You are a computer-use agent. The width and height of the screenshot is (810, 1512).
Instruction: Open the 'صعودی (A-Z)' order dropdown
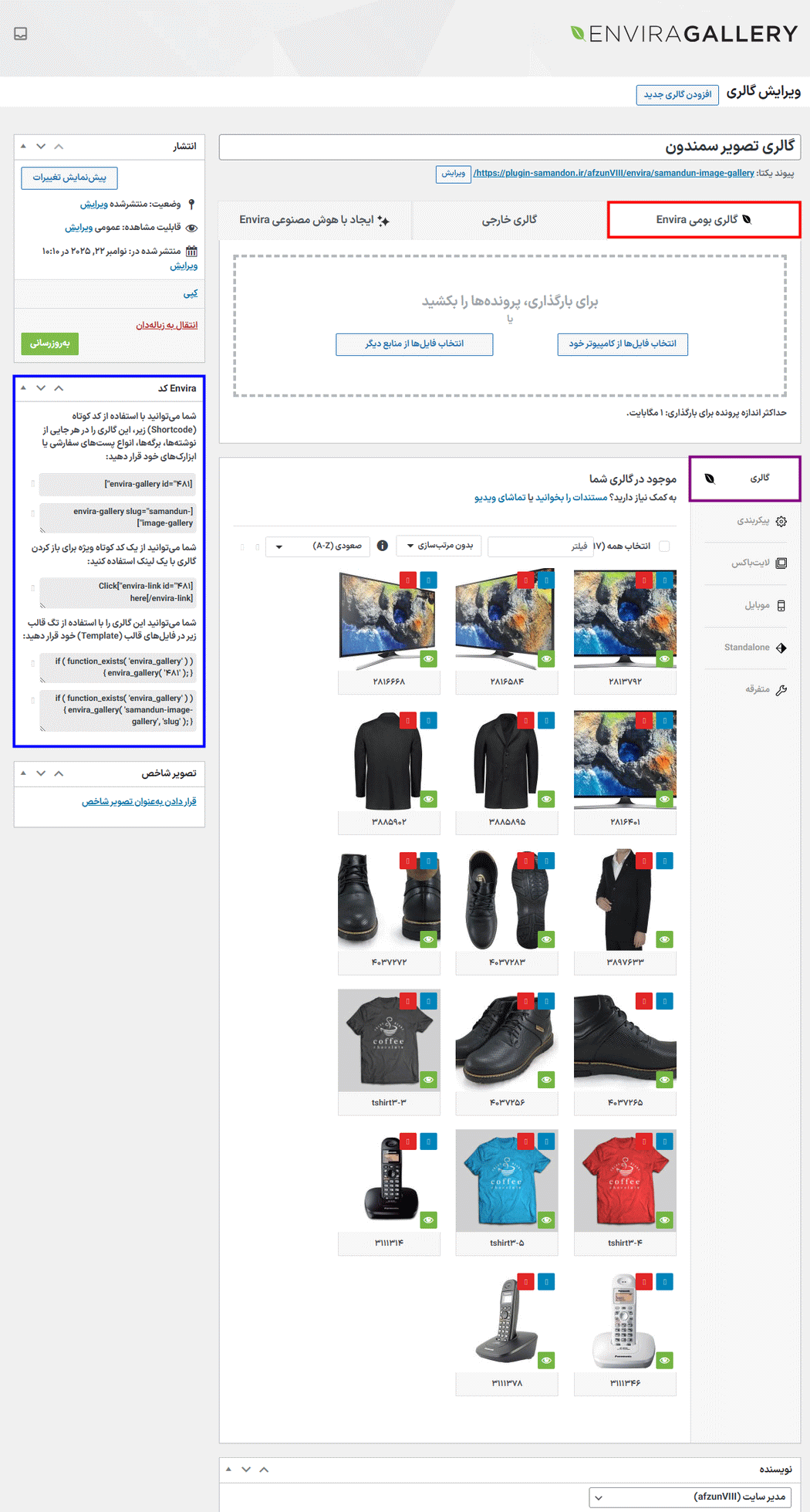click(318, 546)
